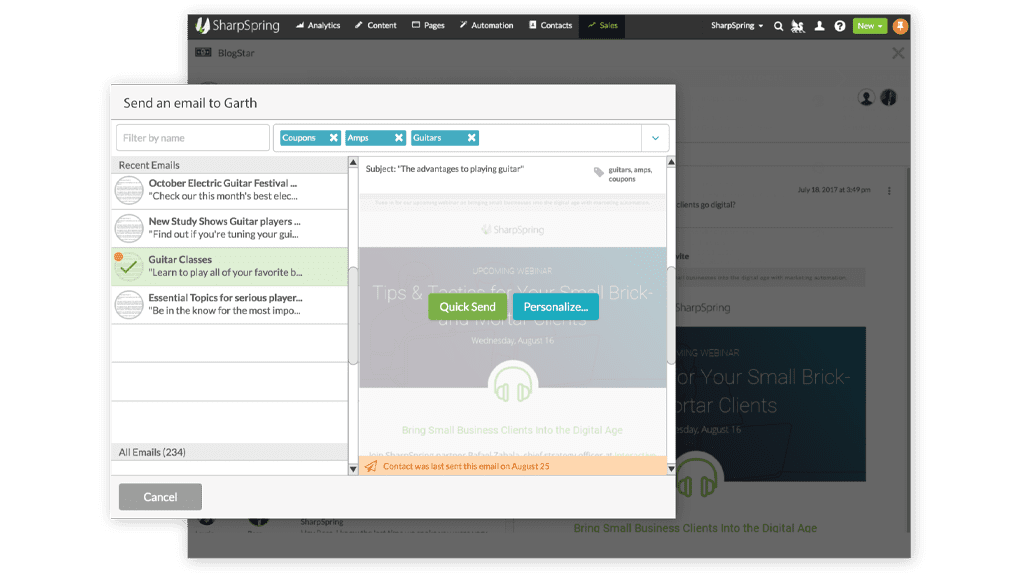Click the tag icon beside guitars, amps, coupons
1024x576 pixels.
click(x=599, y=172)
